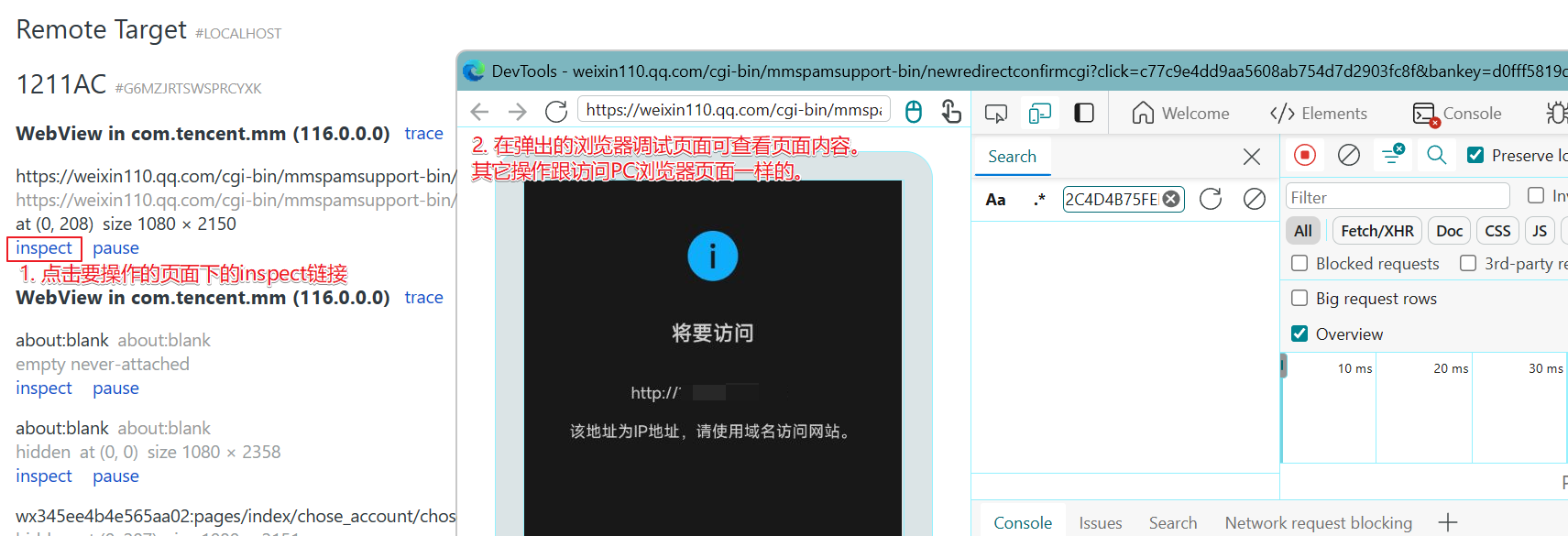Click the blue info icon in screencast
Image resolution: width=1568 pixels, height=536 pixels.
(712, 256)
